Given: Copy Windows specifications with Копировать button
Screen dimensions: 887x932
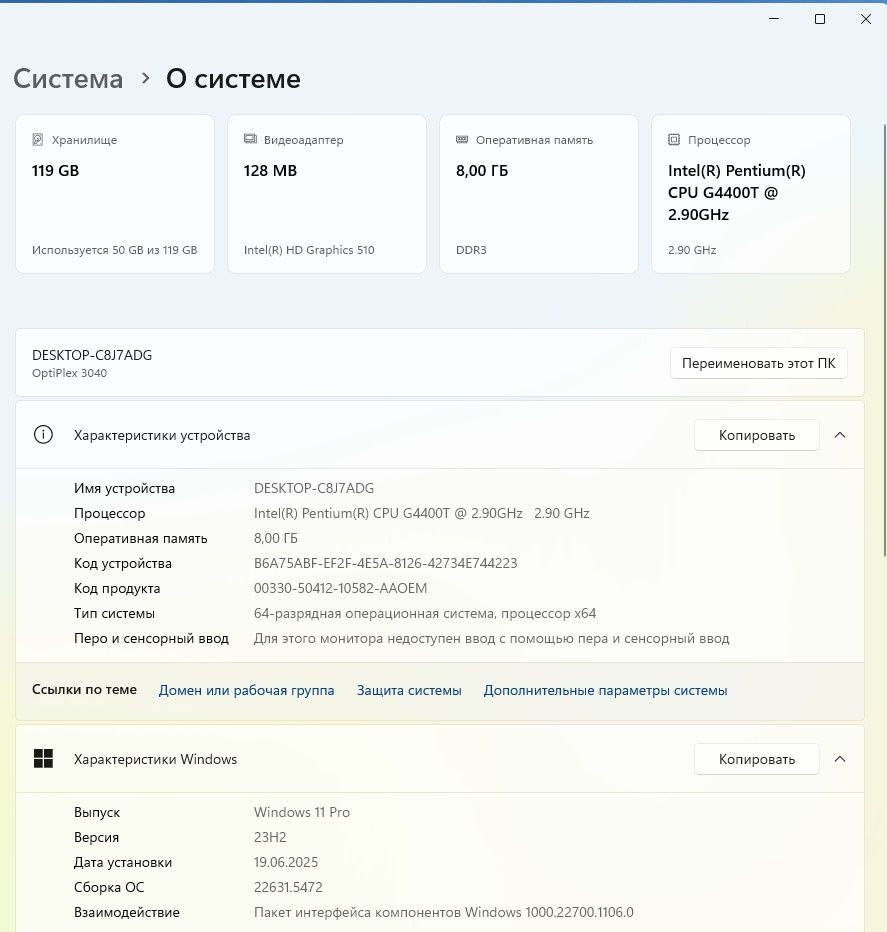Looking at the screenshot, I should tap(757, 759).
